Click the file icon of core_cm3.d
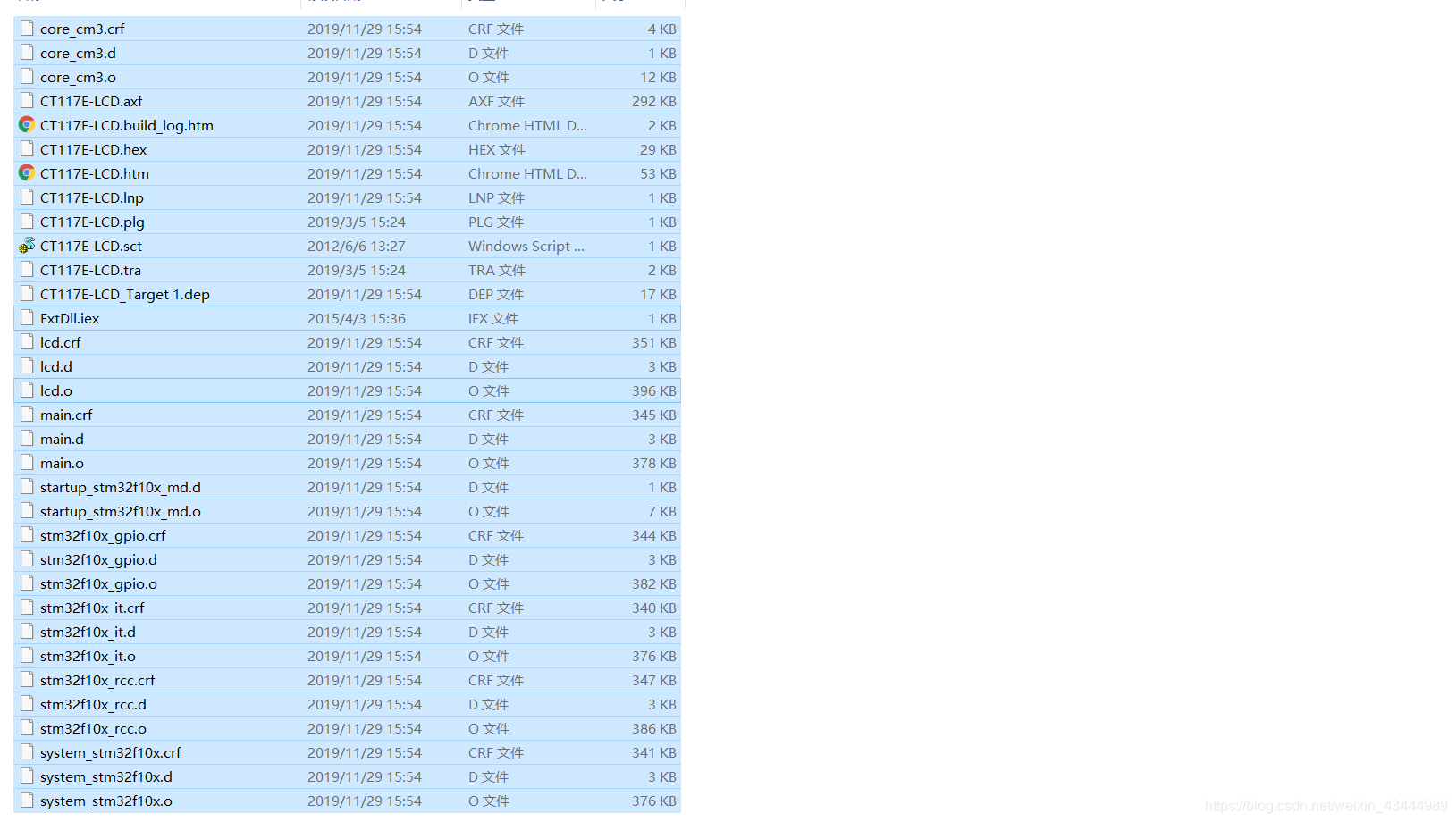 click(27, 53)
